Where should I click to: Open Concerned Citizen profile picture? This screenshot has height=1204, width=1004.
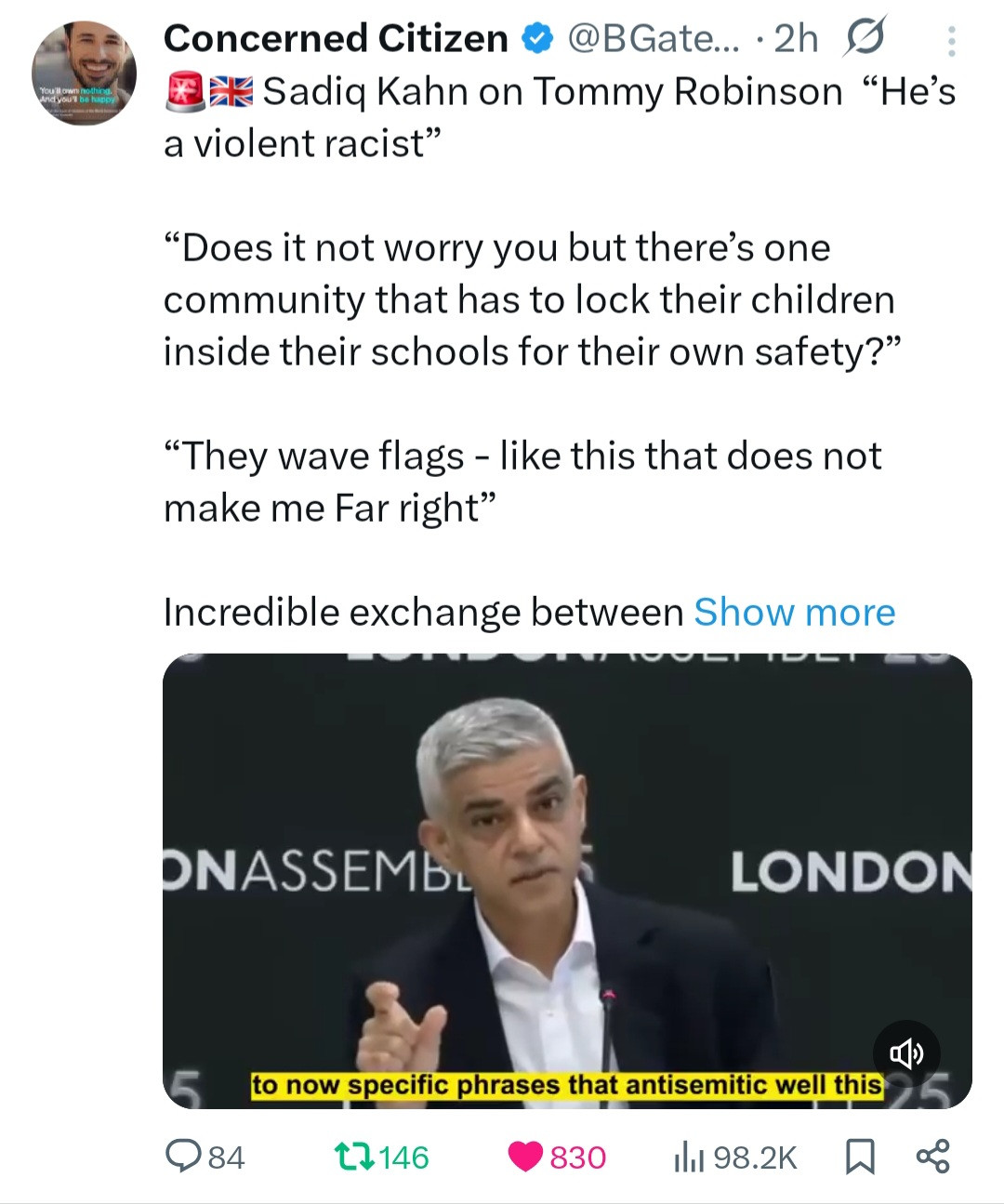point(84,73)
